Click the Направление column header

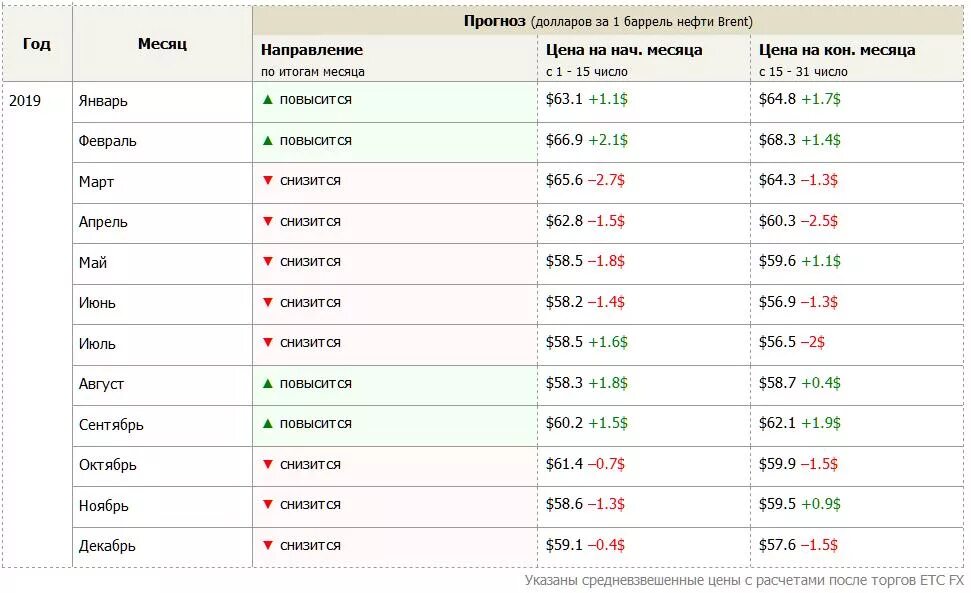(x=312, y=50)
